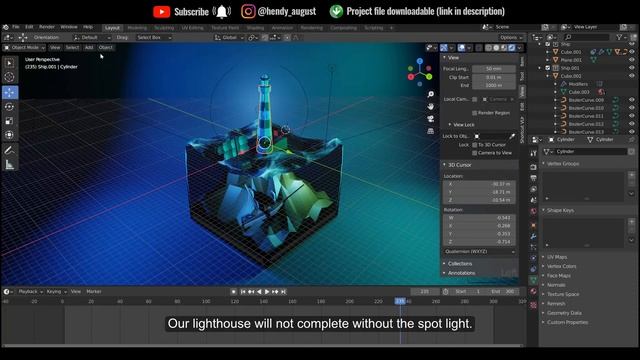Select the 3D Cursor tool

point(9,77)
